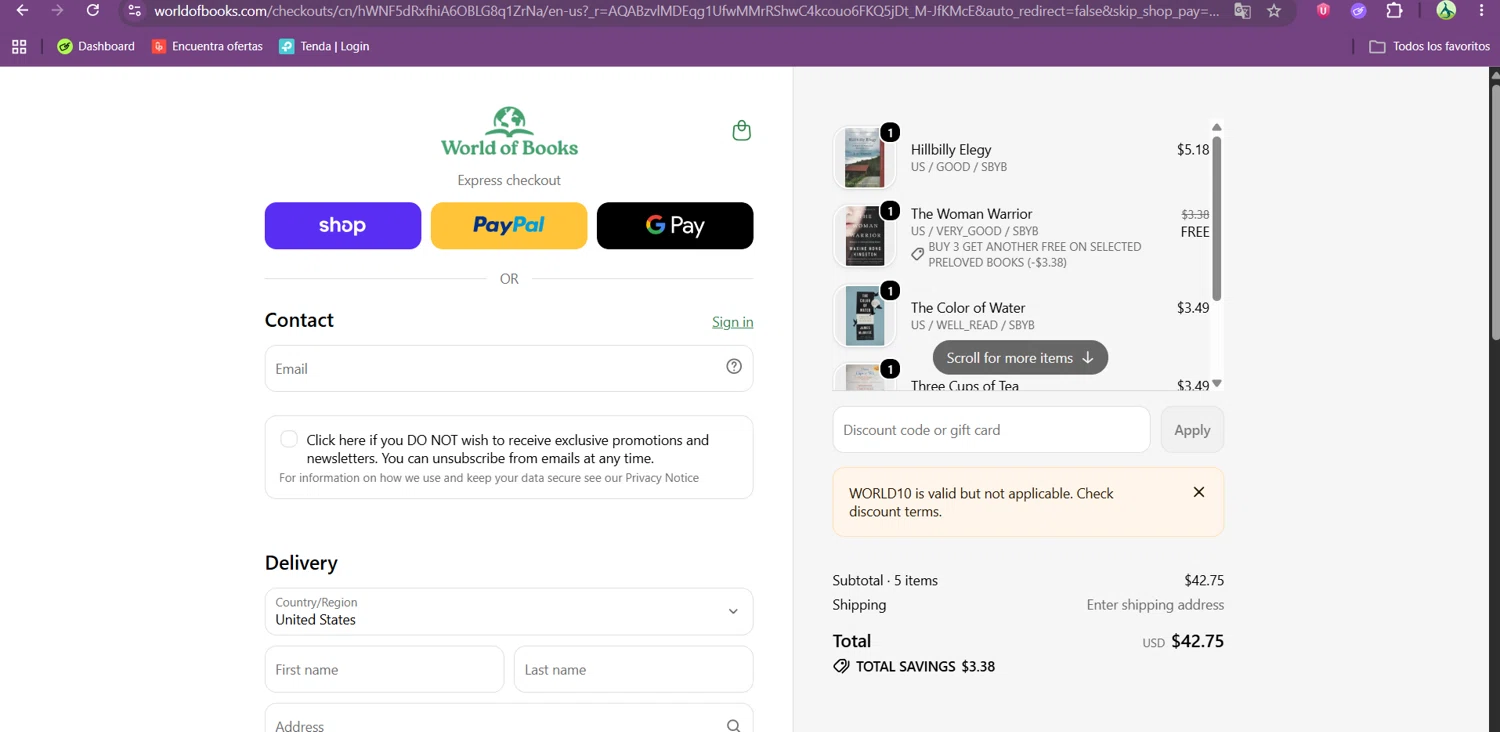Focus the First name field
The height and width of the screenshot is (732, 1500).
click(384, 670)
